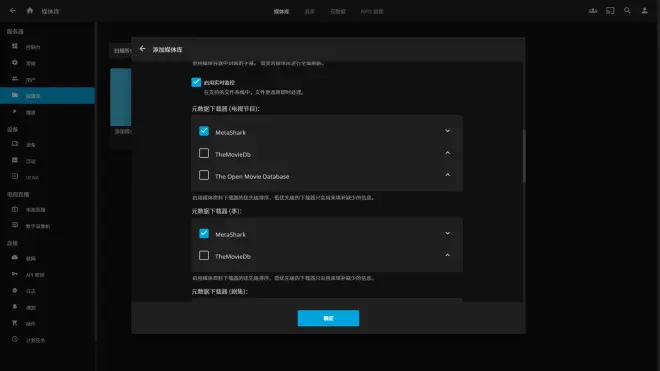Switch to NFO 设置 tab
This screenshot has height=371, width=660.
pos(372,11)
